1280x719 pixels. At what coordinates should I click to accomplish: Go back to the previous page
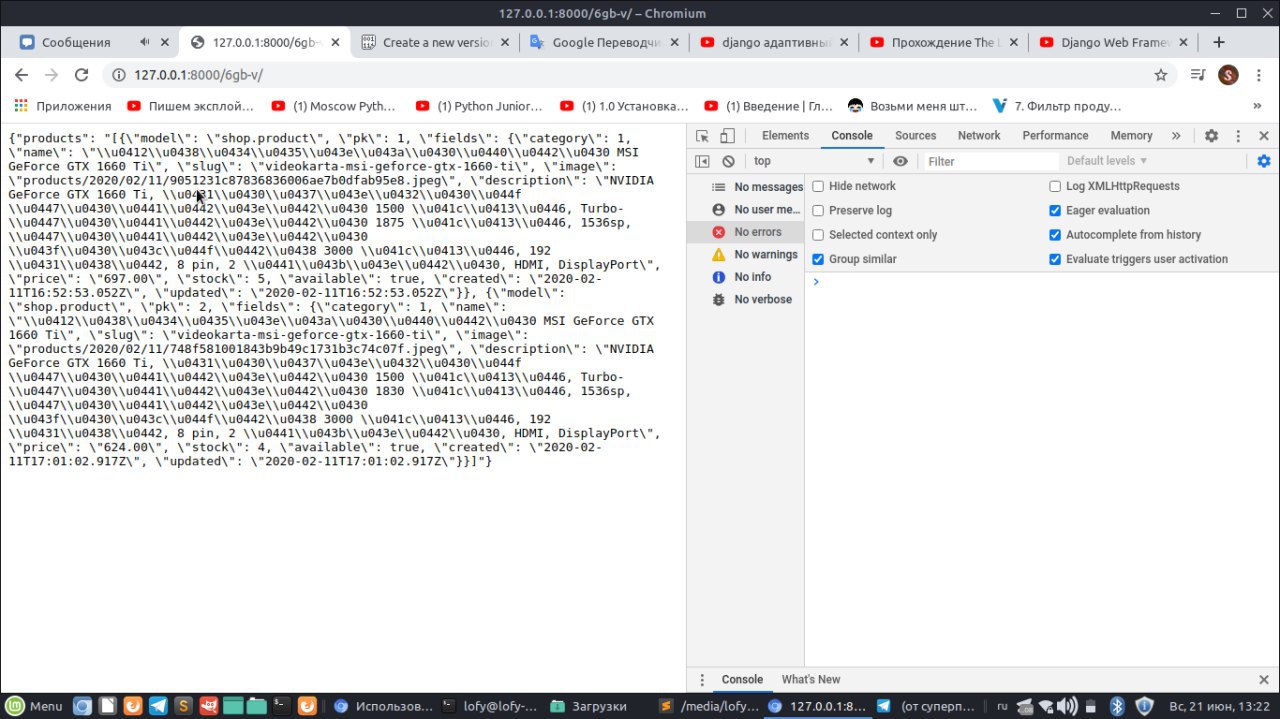coord(21,75)
